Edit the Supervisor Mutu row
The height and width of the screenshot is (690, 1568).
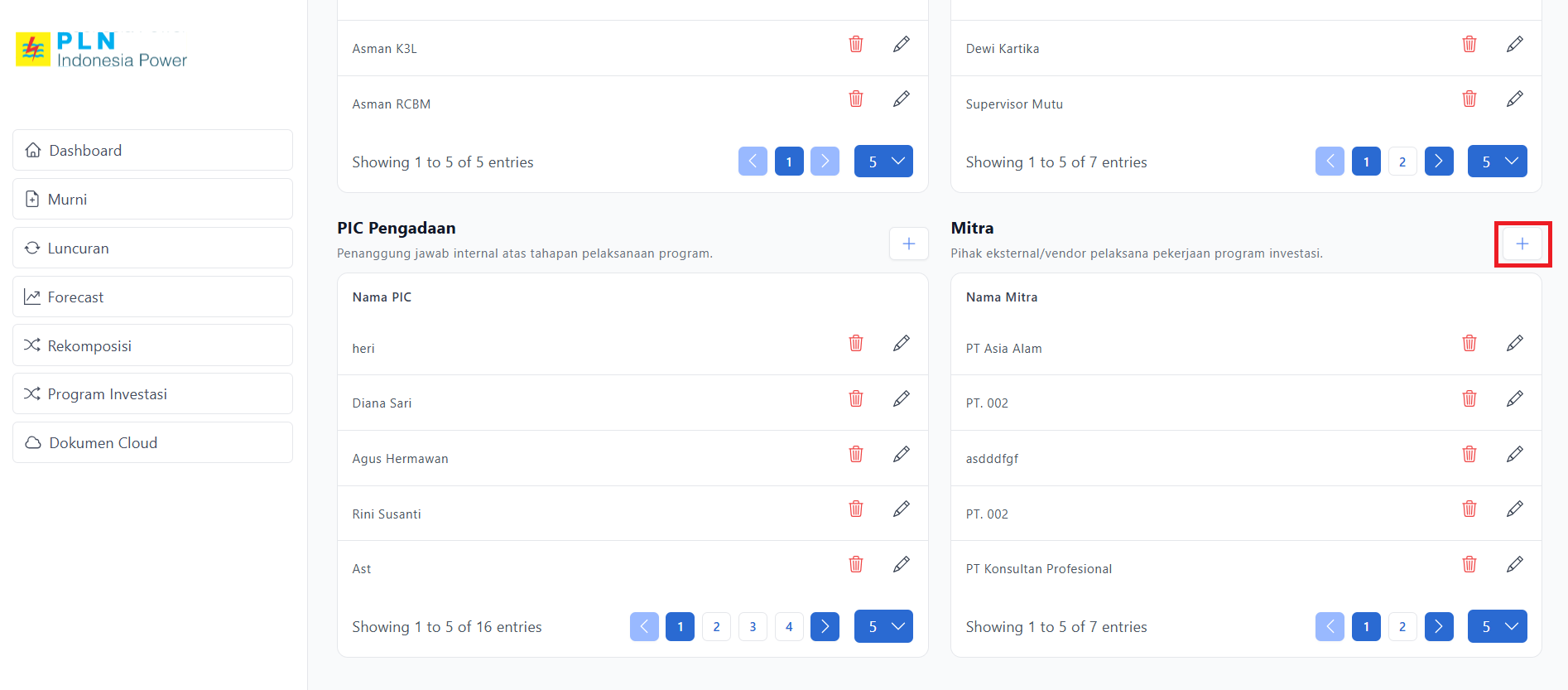coord(1514,99)
